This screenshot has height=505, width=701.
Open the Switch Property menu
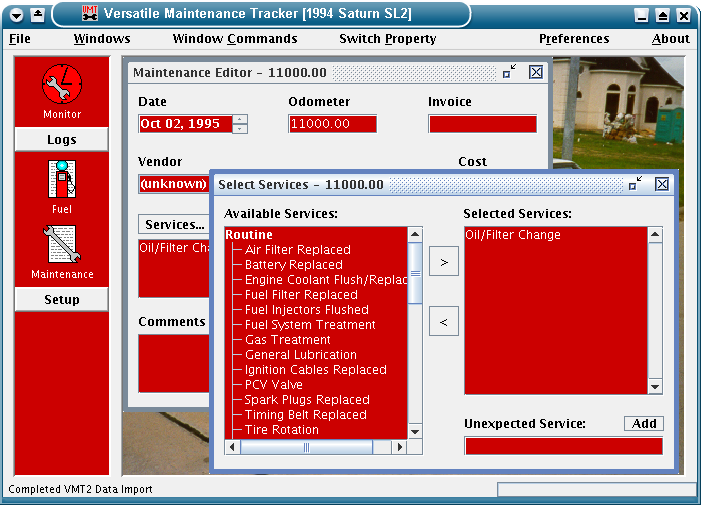point(387,39)
